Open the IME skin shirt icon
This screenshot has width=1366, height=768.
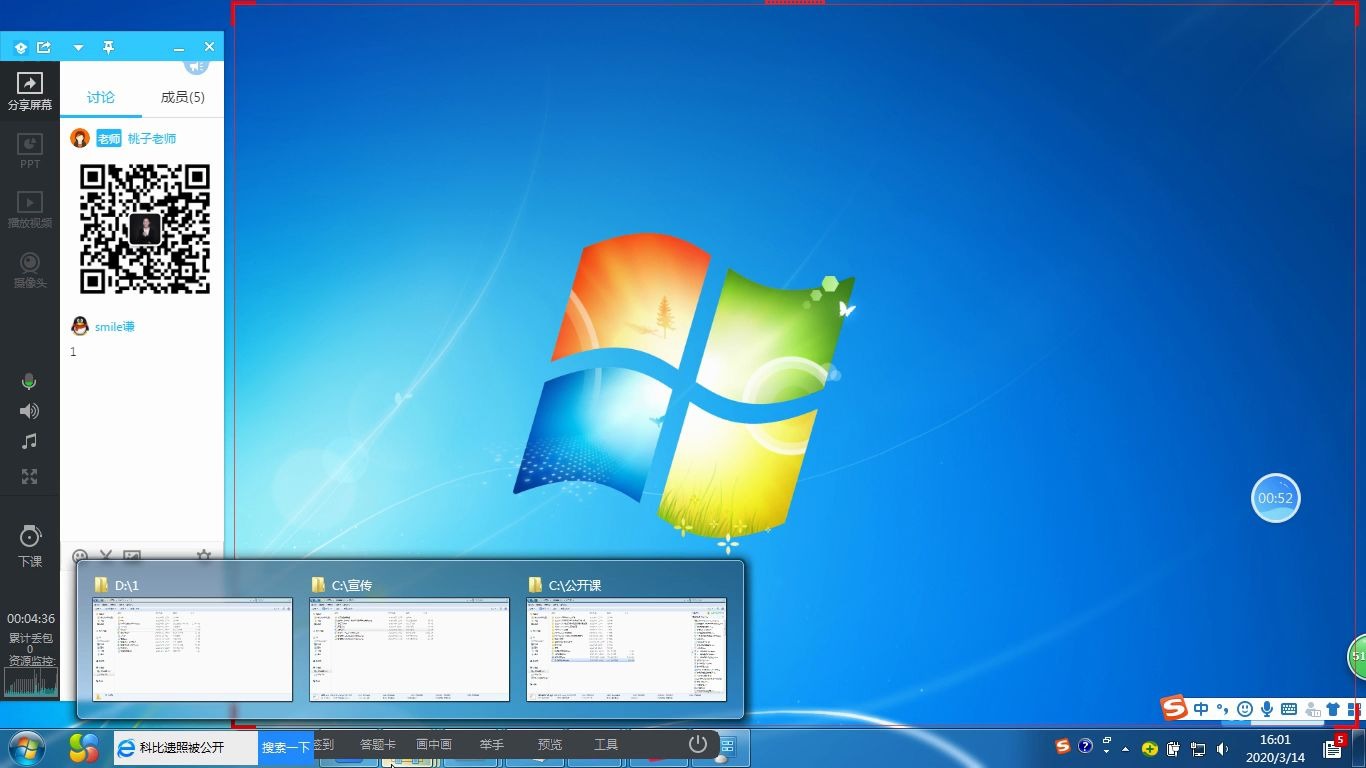point(1333,709)
